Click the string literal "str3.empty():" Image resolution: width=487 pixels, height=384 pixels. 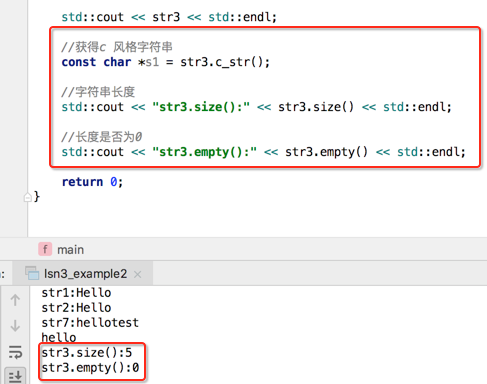click(204, 152)
